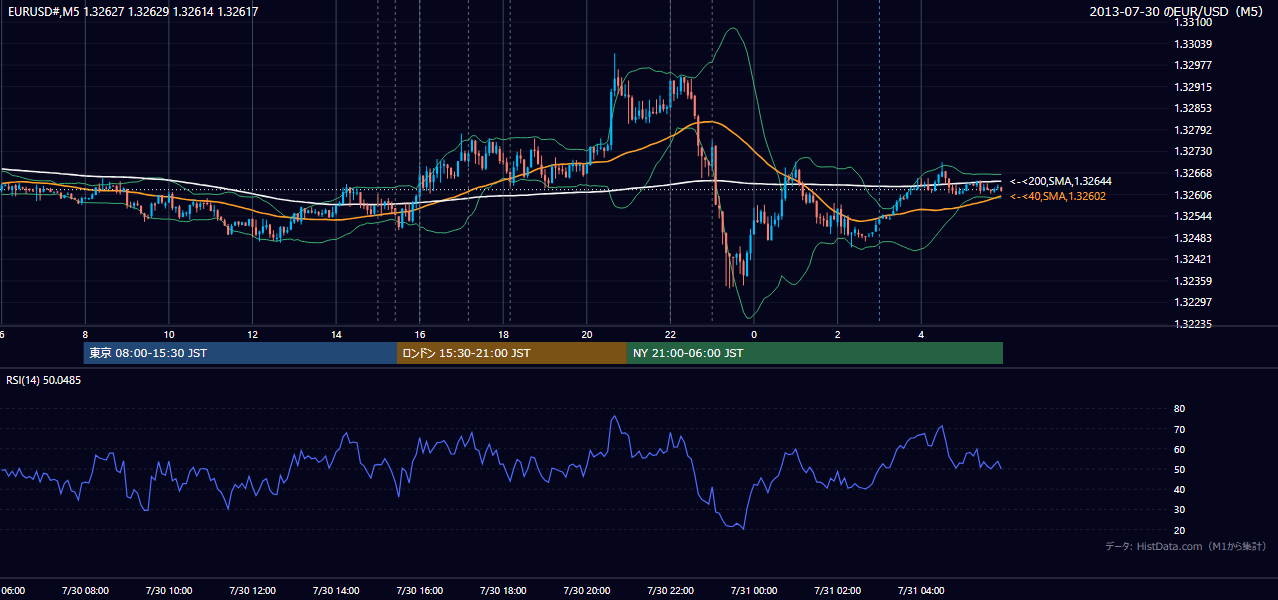The height and width of the screenshot is (600, 1278).
Task: Click RSI scale level 70
Action: point(1179,429)
